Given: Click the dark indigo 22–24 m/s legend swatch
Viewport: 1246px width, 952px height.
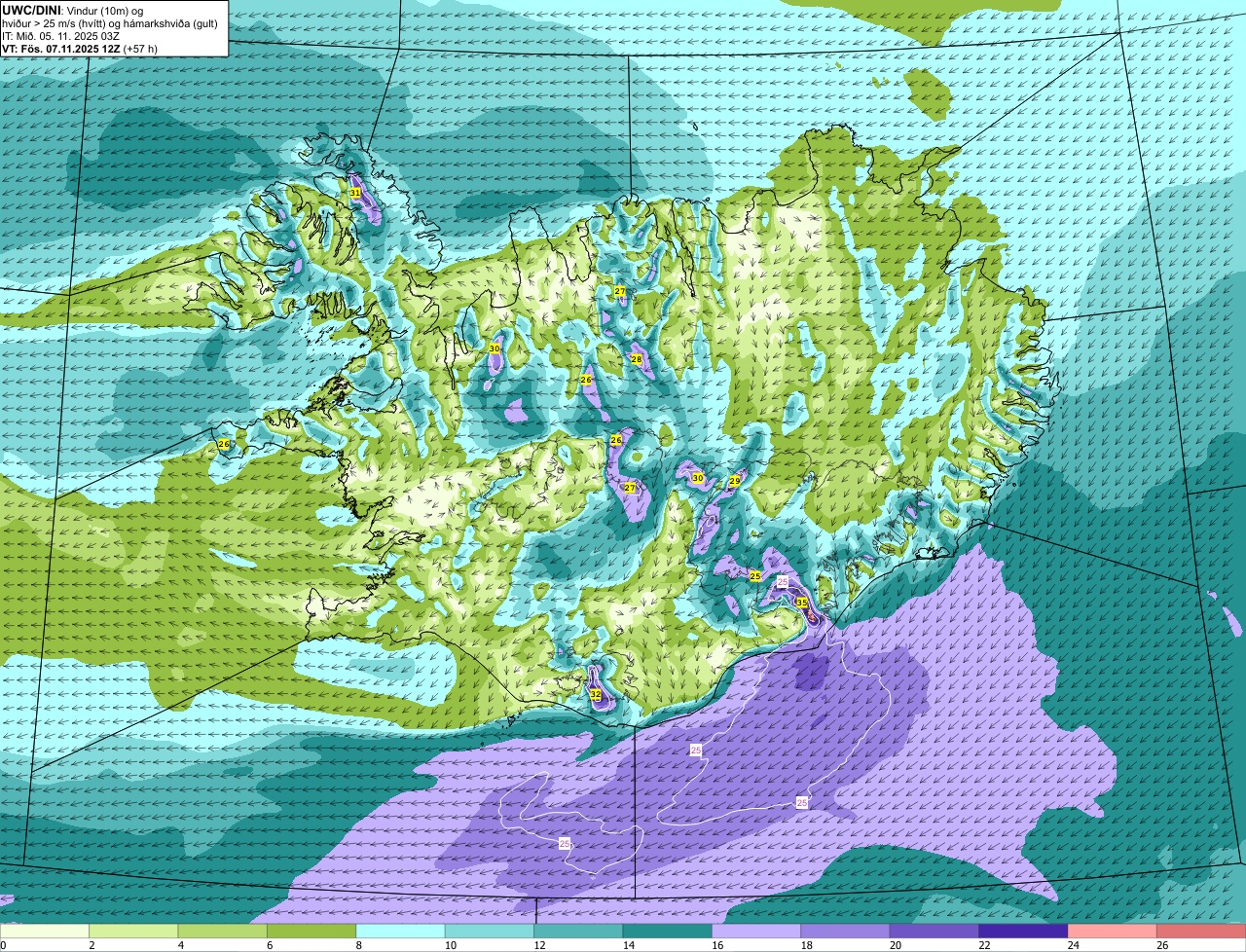Looking at the screenshot, I should click(1024, 931).
